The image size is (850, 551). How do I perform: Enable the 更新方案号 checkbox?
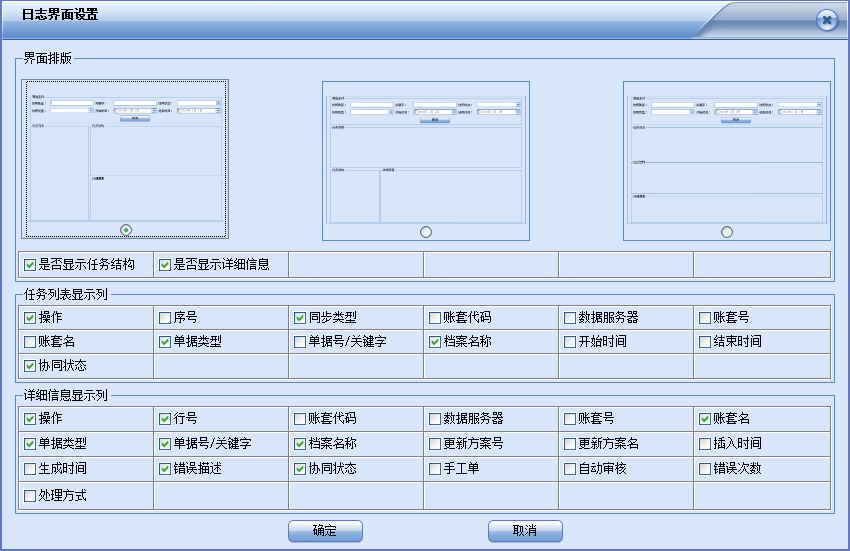pos(435,444)
